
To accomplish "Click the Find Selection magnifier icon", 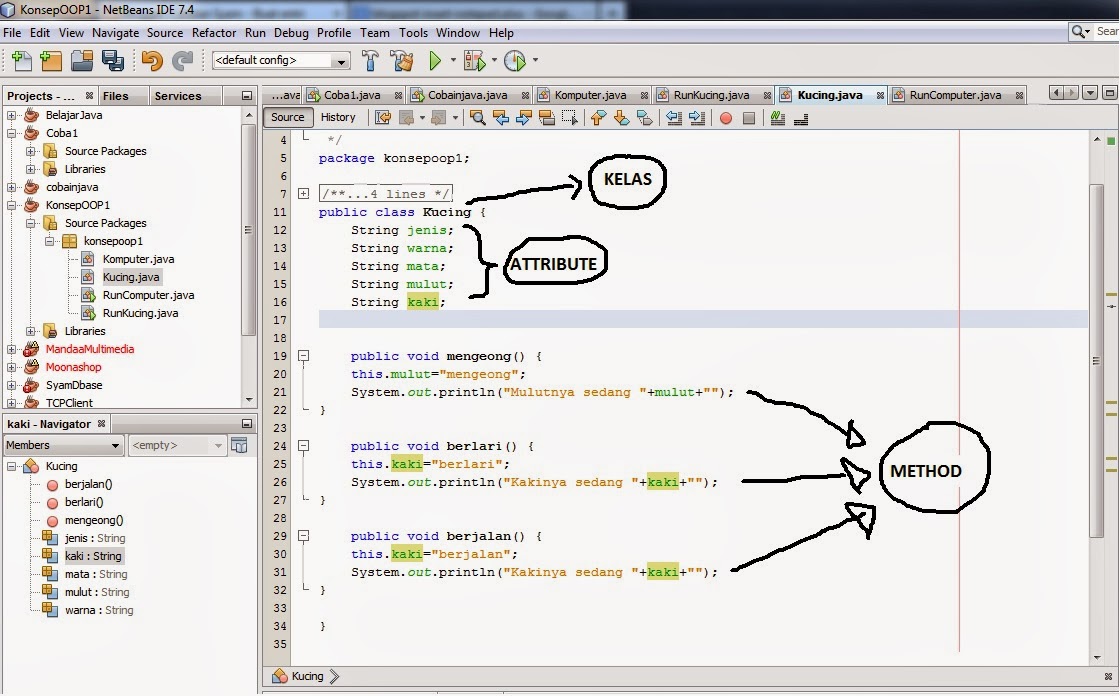I will pos(478,118).
